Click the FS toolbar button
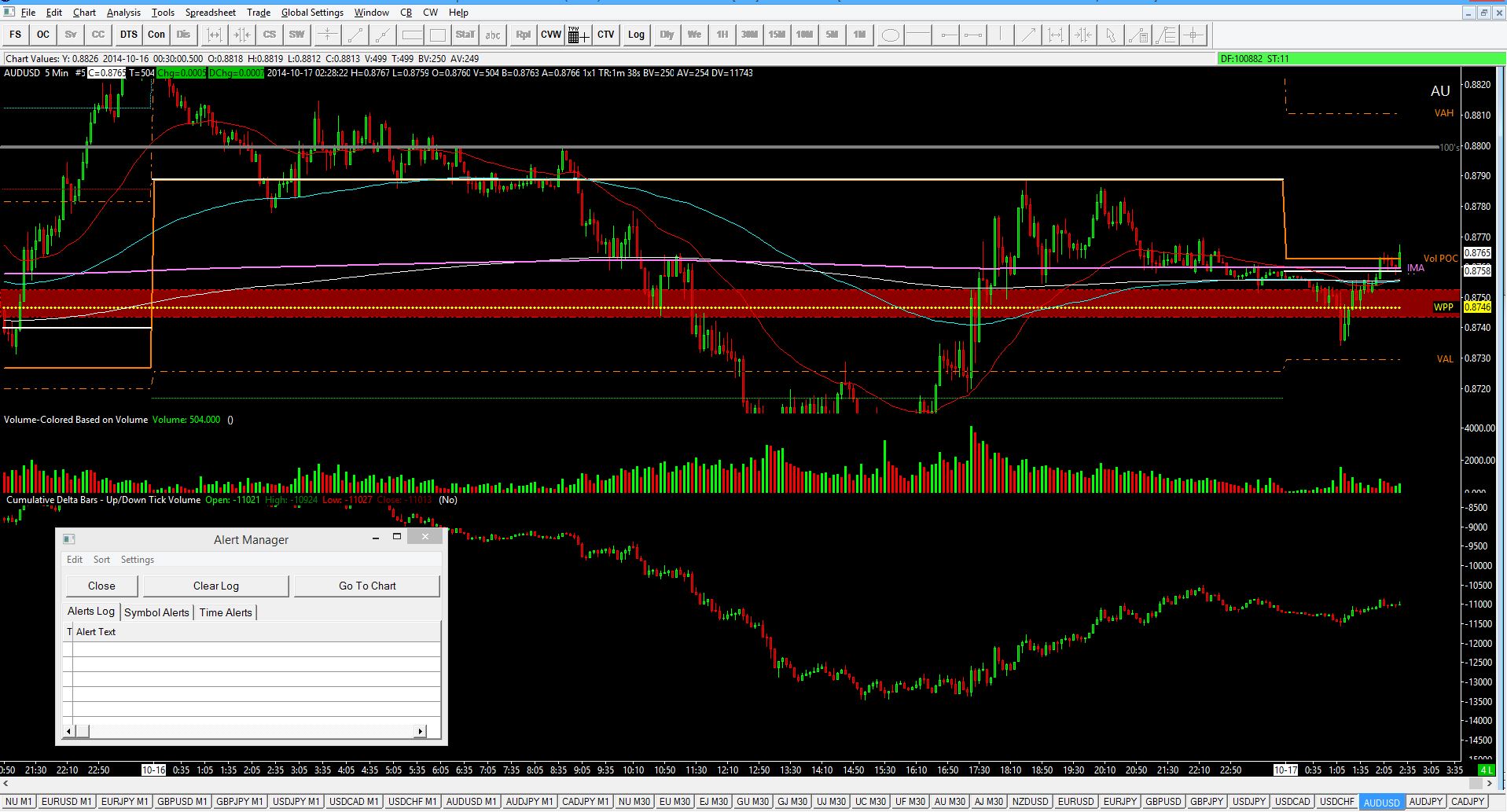 click(x=16, y=35)
